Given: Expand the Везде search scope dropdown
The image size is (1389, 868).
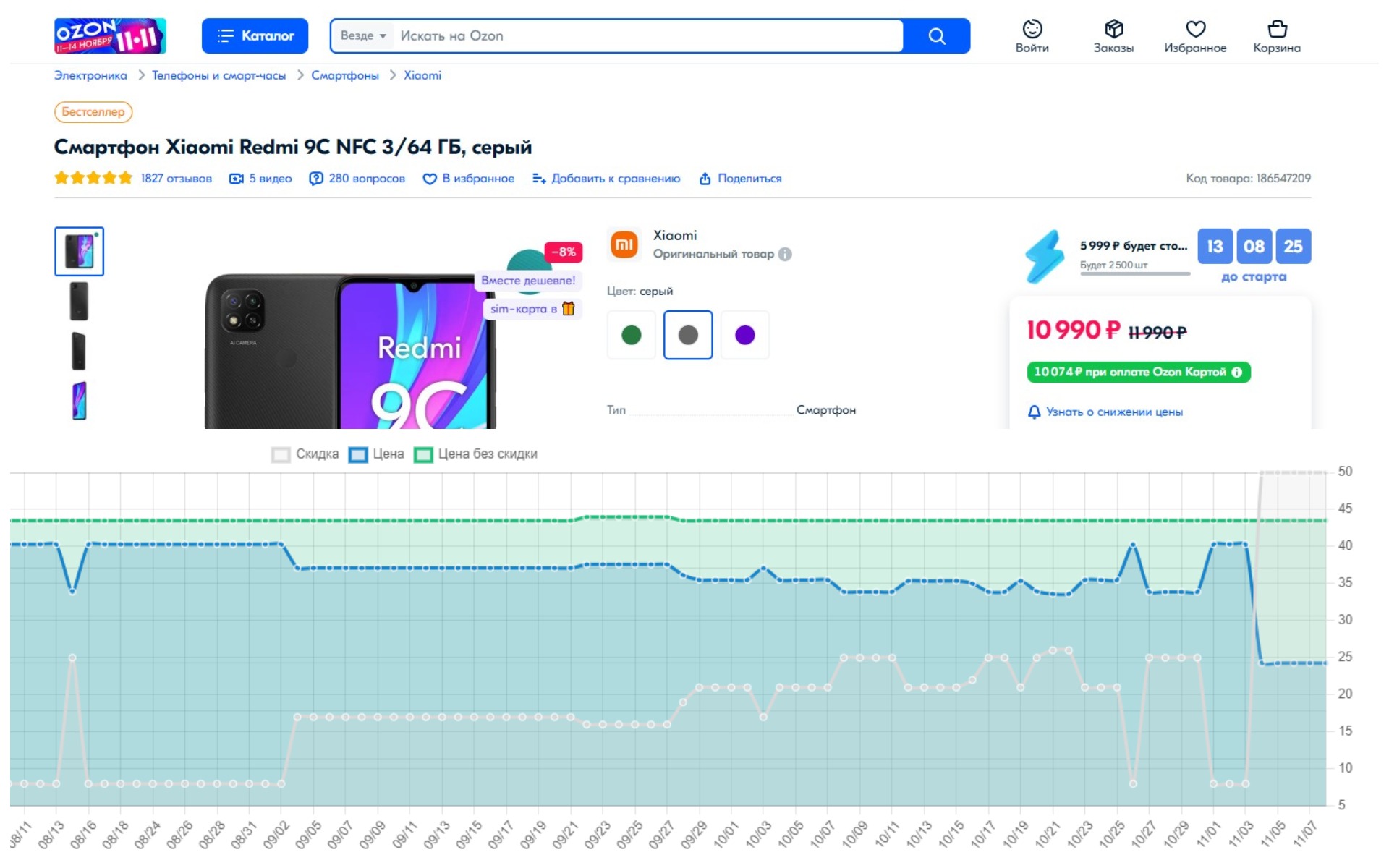Looking at the screenshot, I should 363,36.
